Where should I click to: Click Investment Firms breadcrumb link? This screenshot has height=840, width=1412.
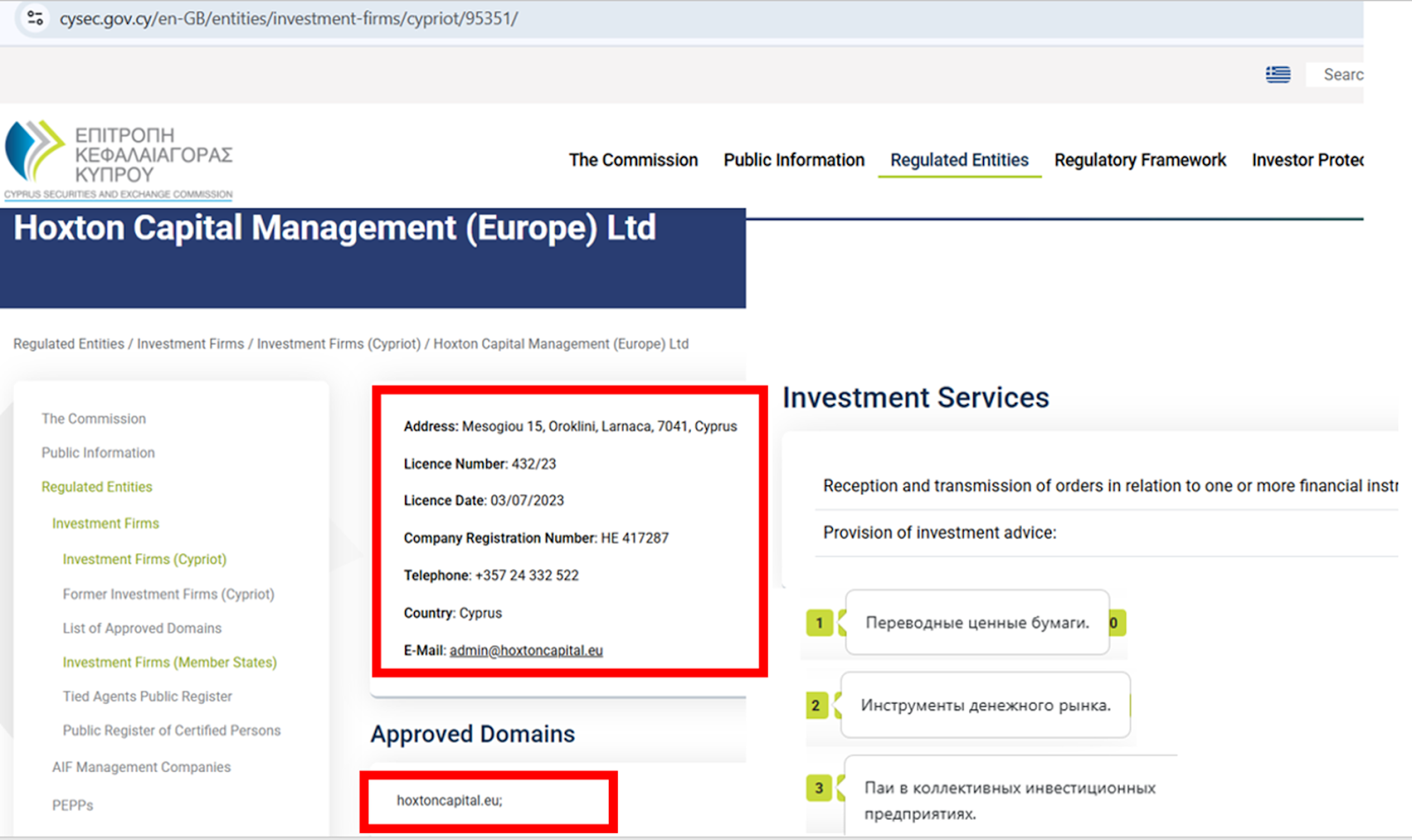[191, 344]
